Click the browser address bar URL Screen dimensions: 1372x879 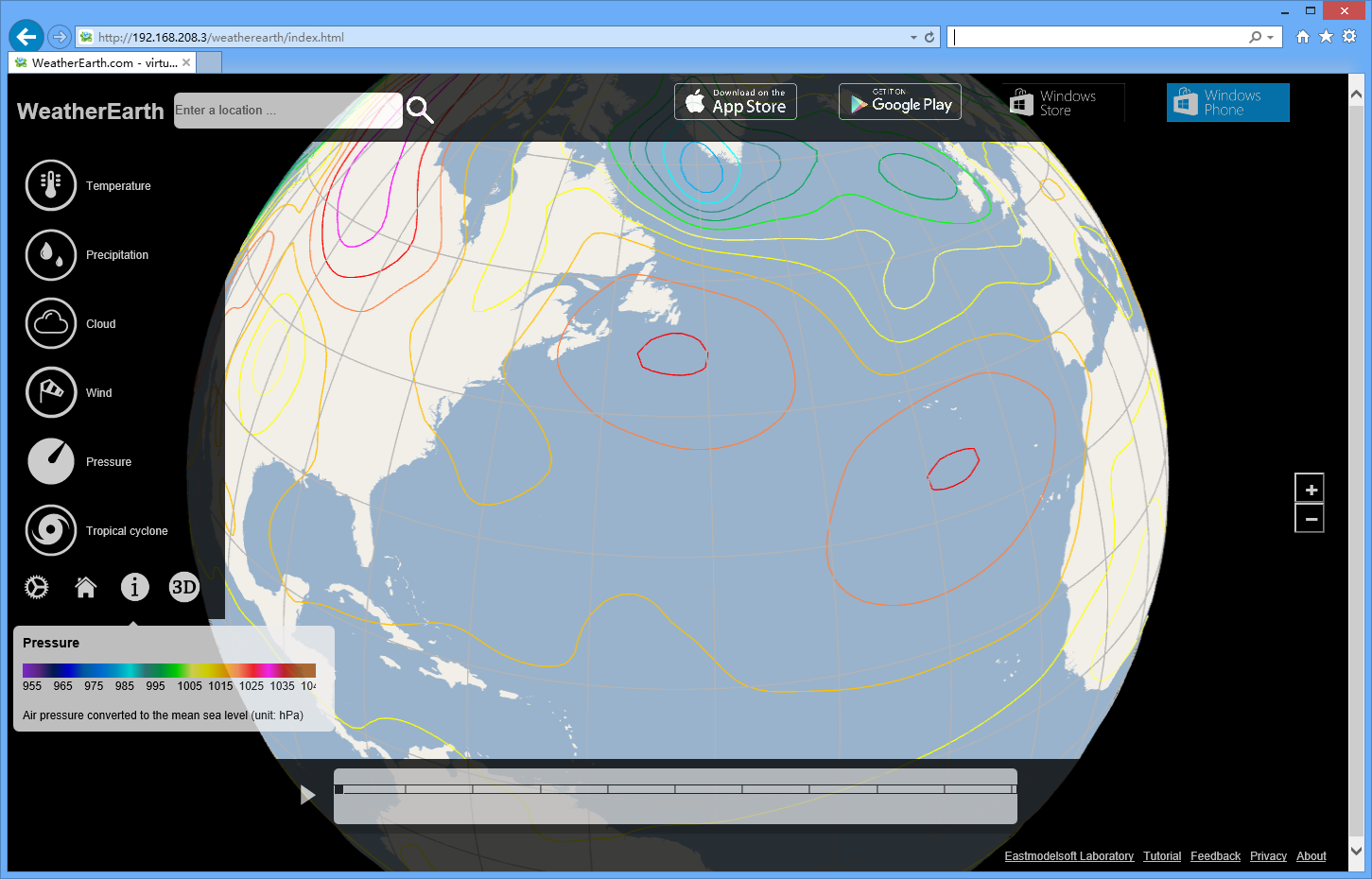point(221,38)
